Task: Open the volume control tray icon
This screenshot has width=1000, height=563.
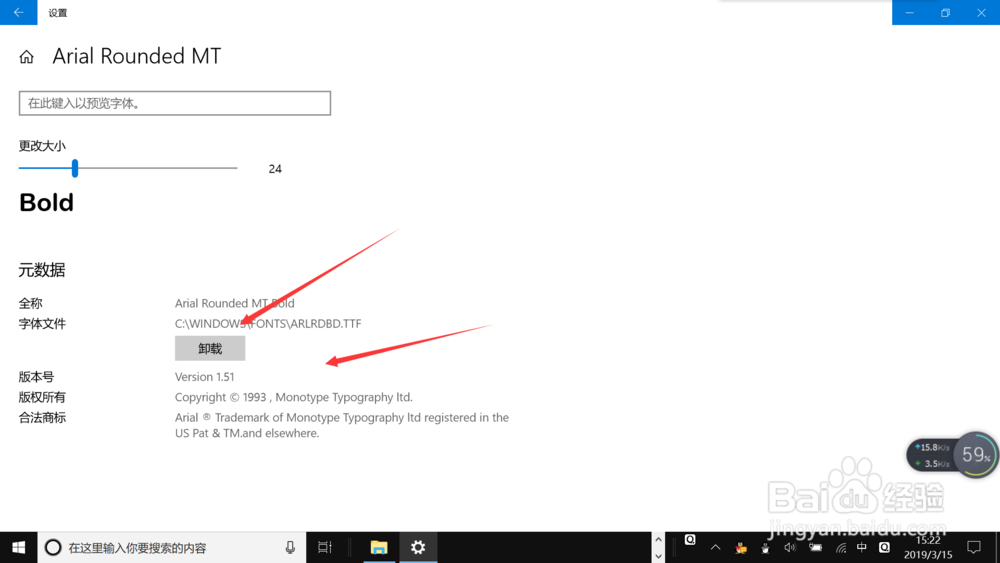Action: (x=790, y=548)
